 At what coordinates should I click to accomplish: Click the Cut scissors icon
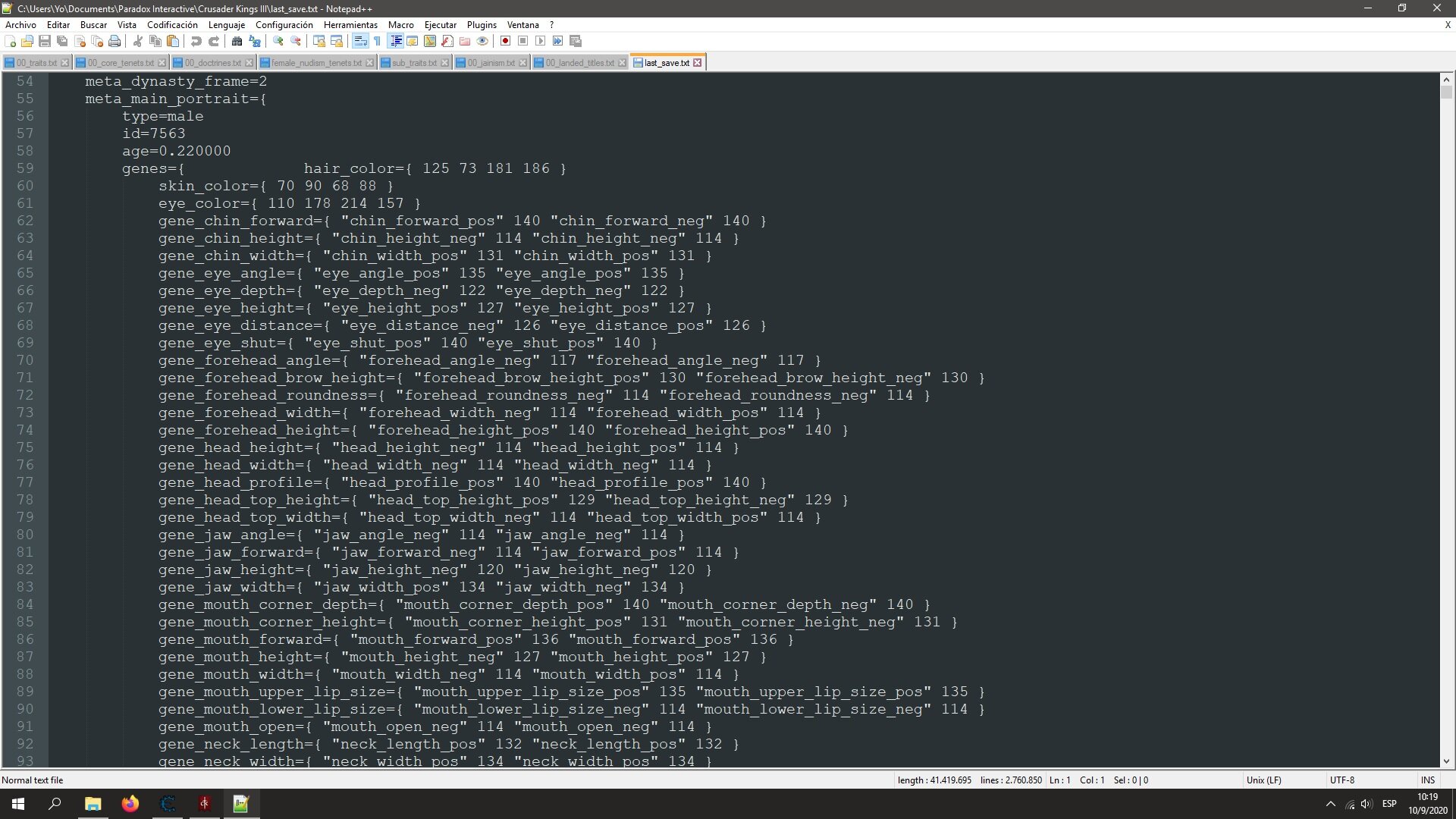tap(138, 41)
